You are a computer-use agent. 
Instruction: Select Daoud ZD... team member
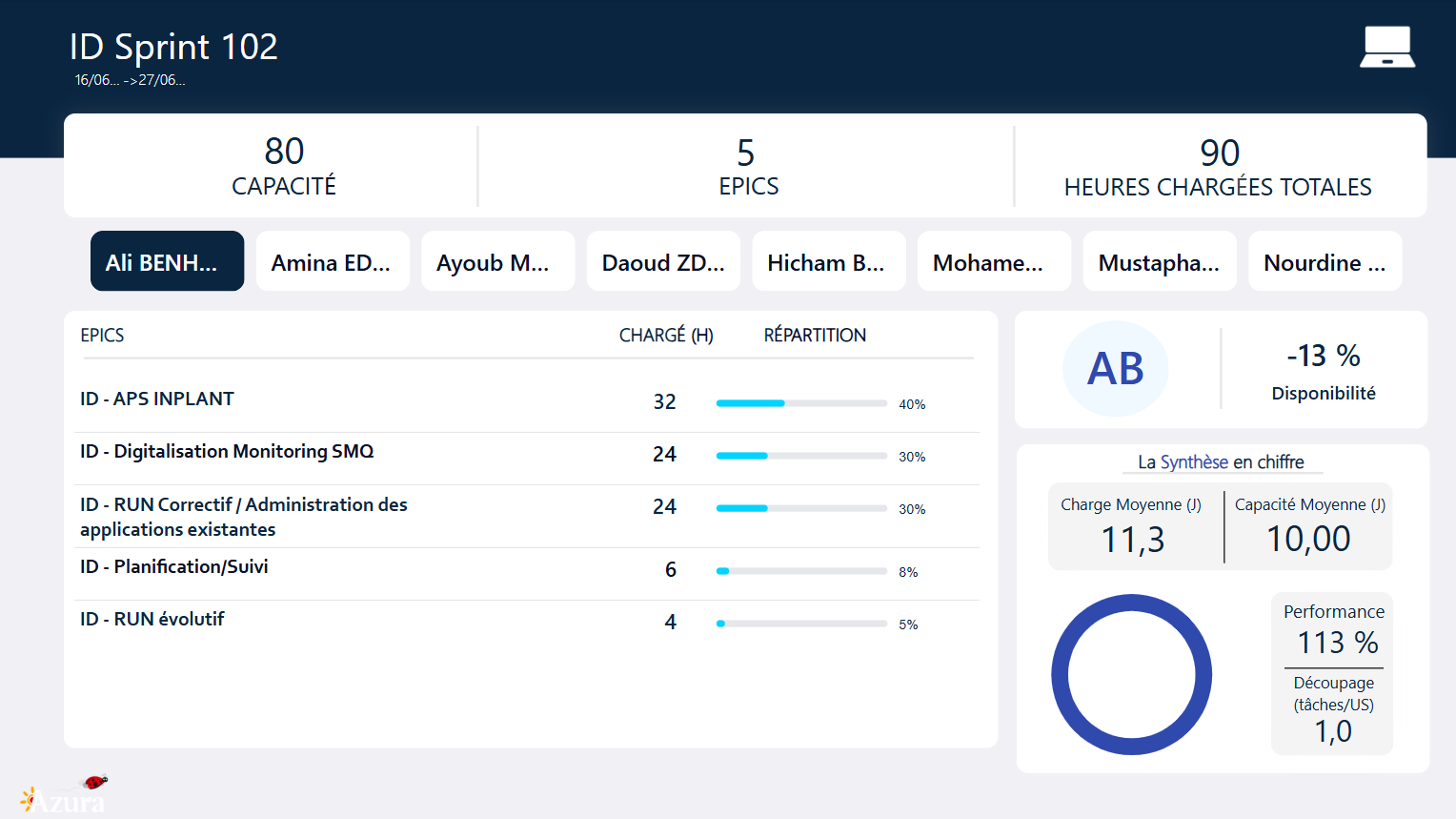tap(663, 261)
